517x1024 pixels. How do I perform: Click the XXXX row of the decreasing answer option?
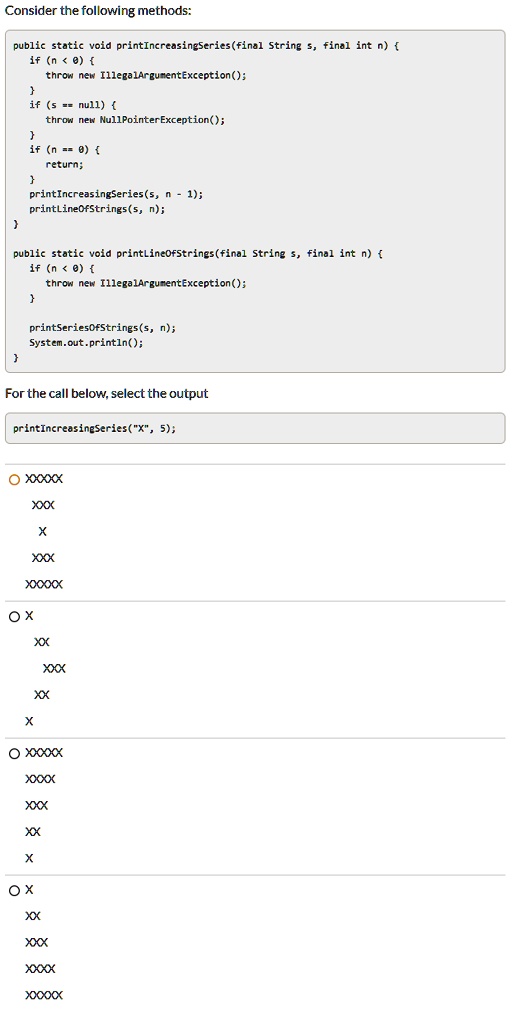click(40, 779)
